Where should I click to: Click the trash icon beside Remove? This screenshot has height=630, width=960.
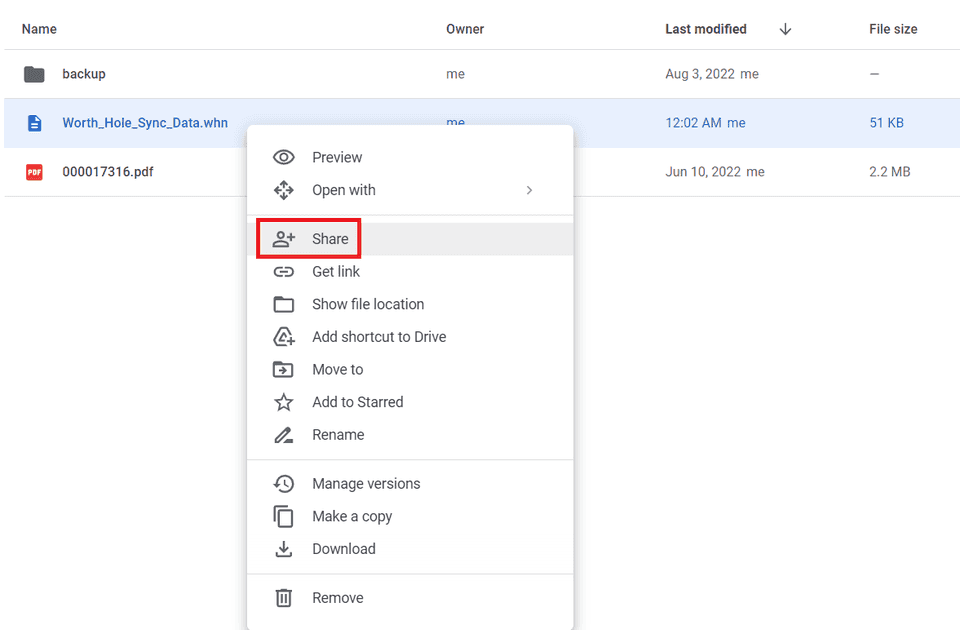[284, 598]
